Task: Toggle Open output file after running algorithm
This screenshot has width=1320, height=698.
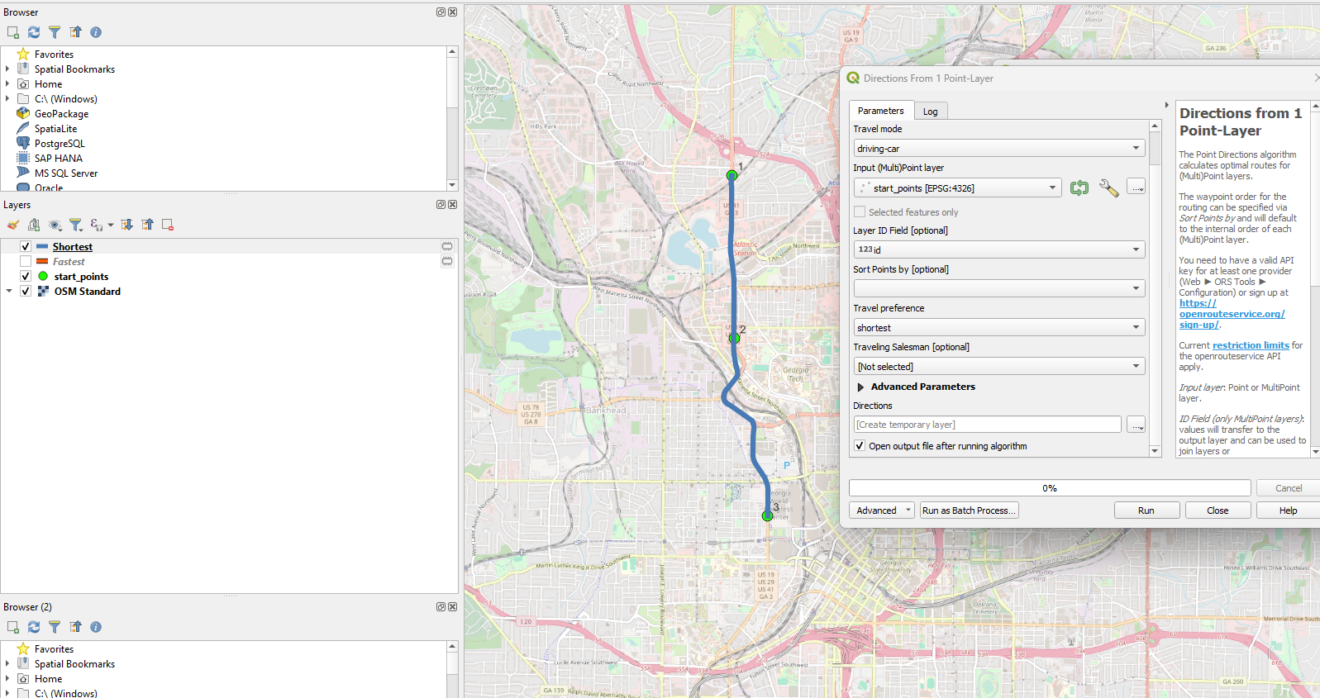Action: click(860, 446)
